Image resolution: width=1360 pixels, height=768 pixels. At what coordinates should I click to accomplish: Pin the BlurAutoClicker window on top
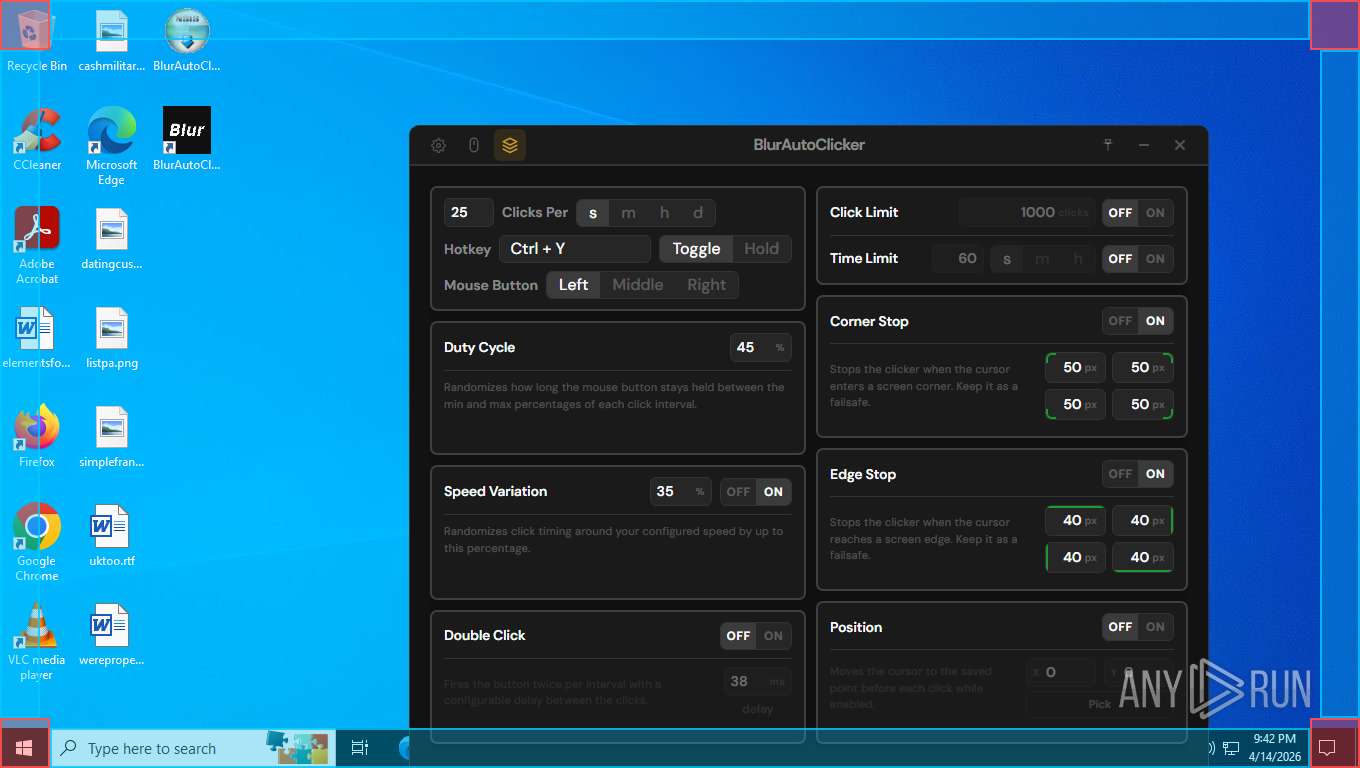pos(1108,145)
